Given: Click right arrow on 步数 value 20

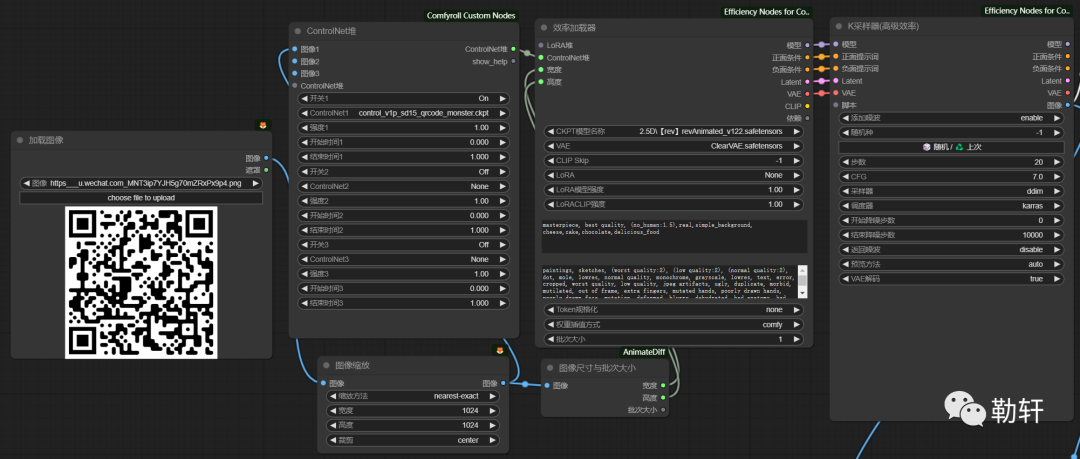Looking at the screenshot, I should [1055, 162].
